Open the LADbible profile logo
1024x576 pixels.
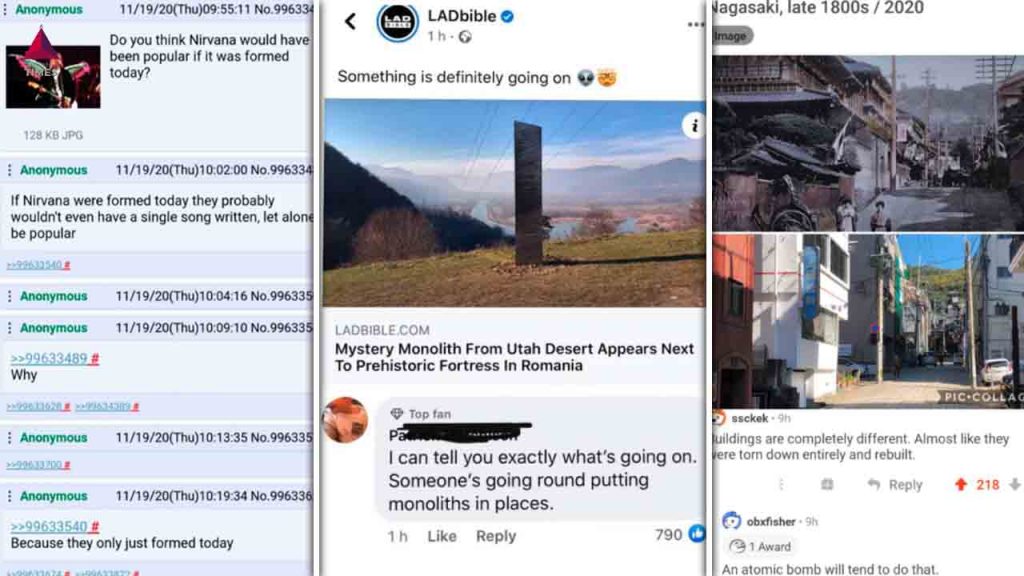click(x=398, y=22)
